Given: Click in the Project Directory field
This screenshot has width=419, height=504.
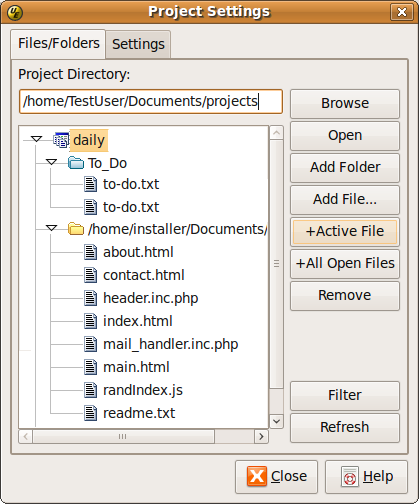Looking at the screenshot, I should point(151,101).
